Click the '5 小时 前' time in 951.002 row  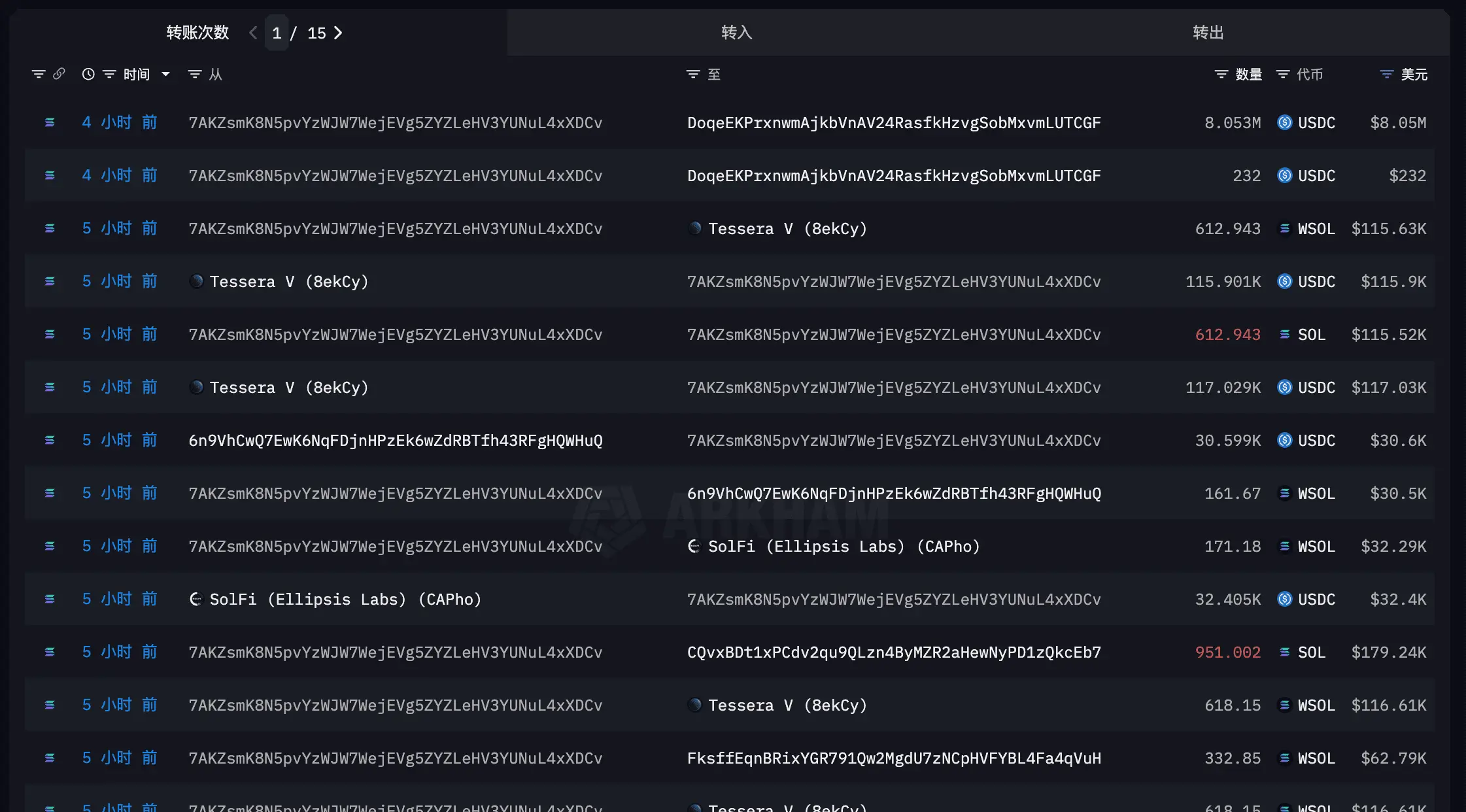(x=120, y=652)
